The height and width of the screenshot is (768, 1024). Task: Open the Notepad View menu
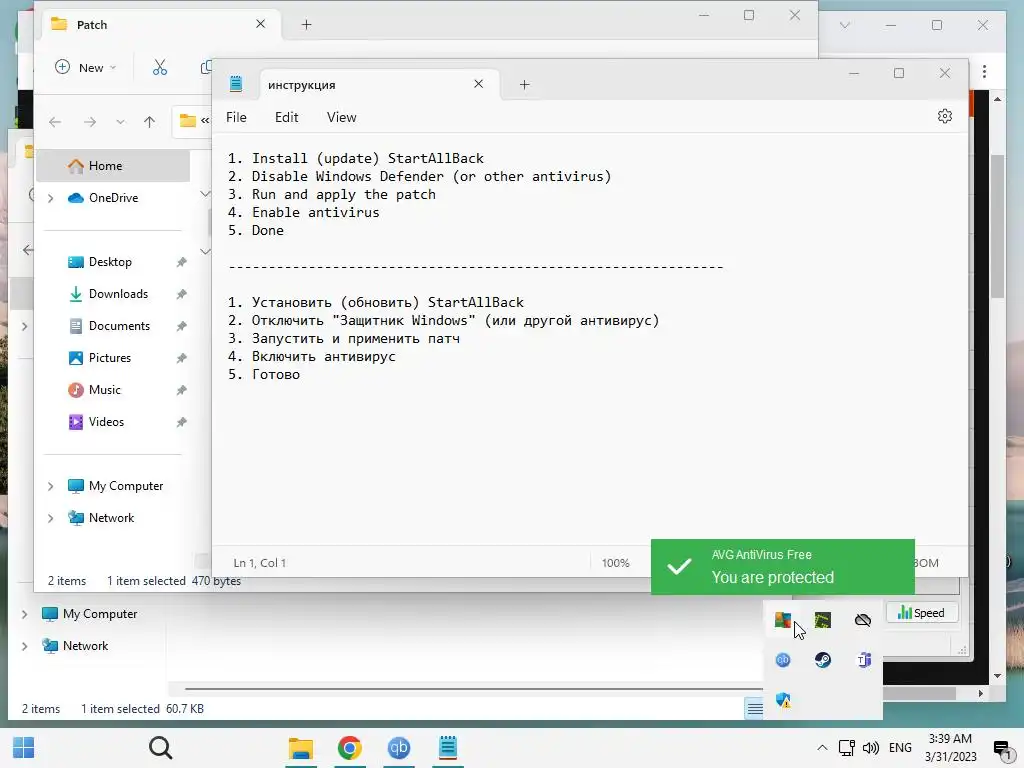(x=342, y=118)
